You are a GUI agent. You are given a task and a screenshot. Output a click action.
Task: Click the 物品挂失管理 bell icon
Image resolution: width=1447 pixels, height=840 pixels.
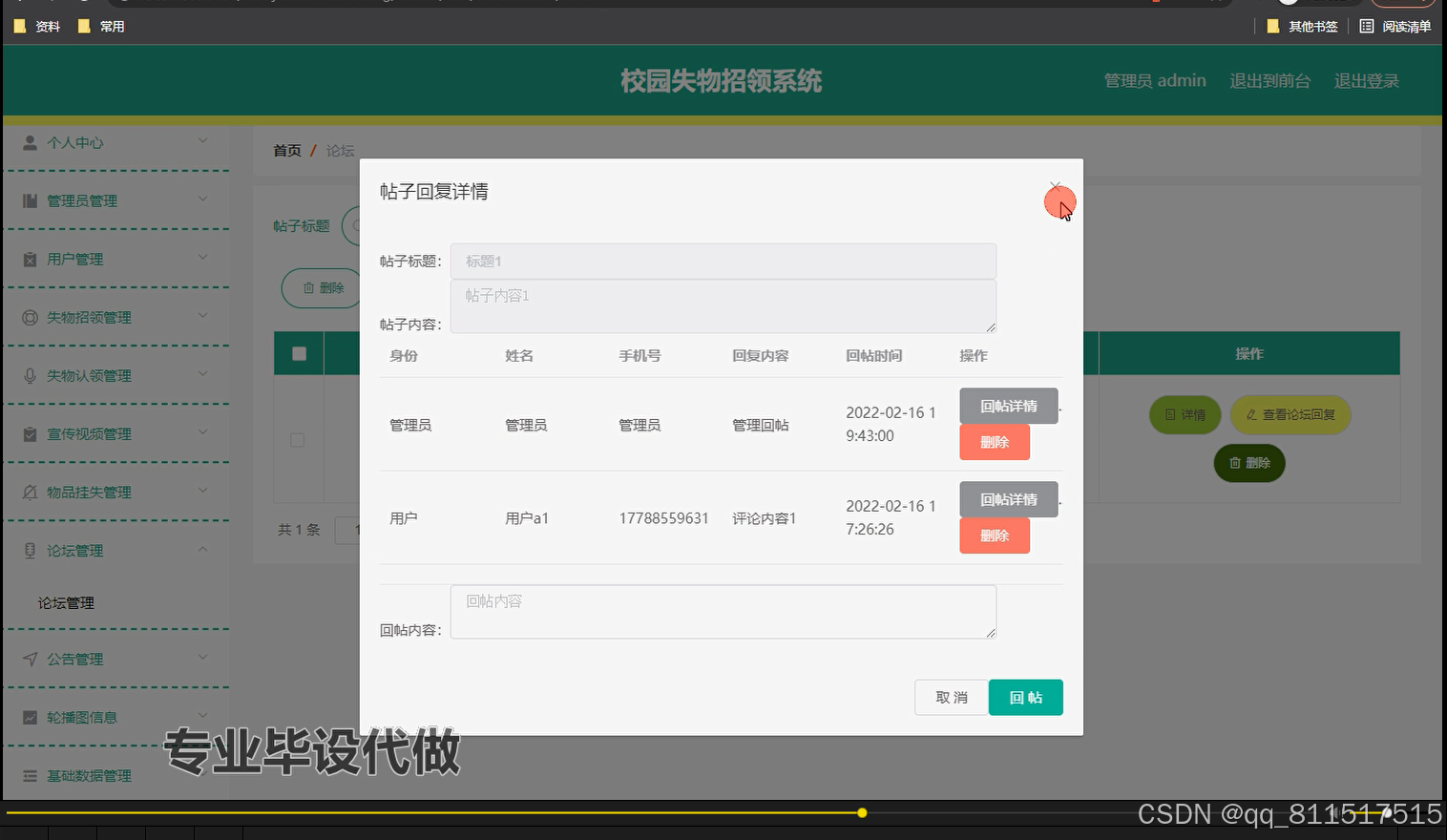(30, 492)
